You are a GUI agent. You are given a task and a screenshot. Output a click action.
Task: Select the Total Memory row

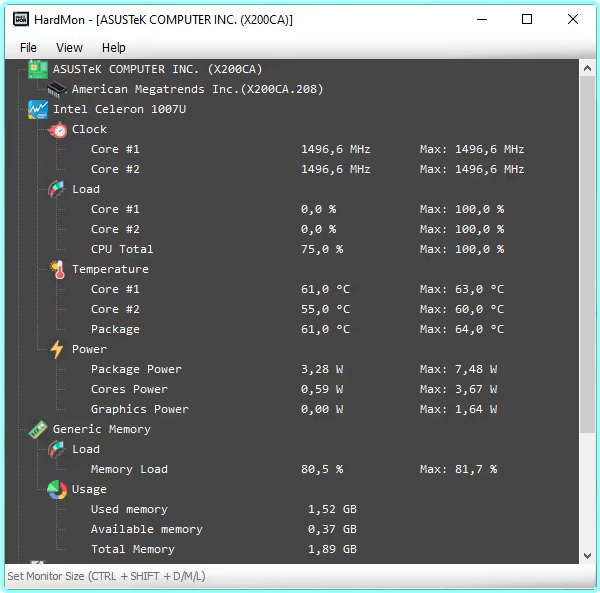[223, 549]
